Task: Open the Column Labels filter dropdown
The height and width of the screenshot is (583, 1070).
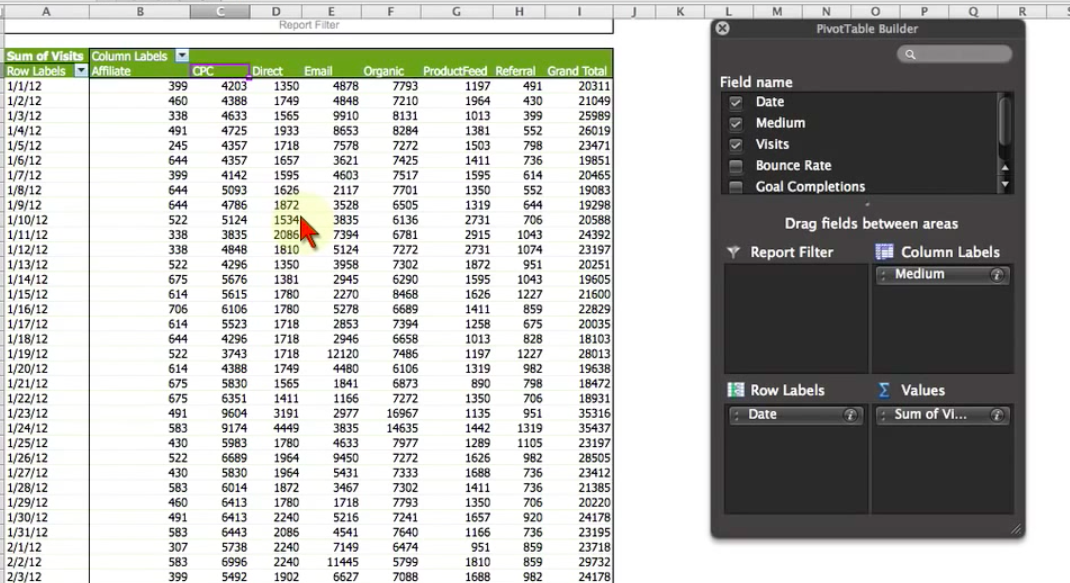Action: 182,55
